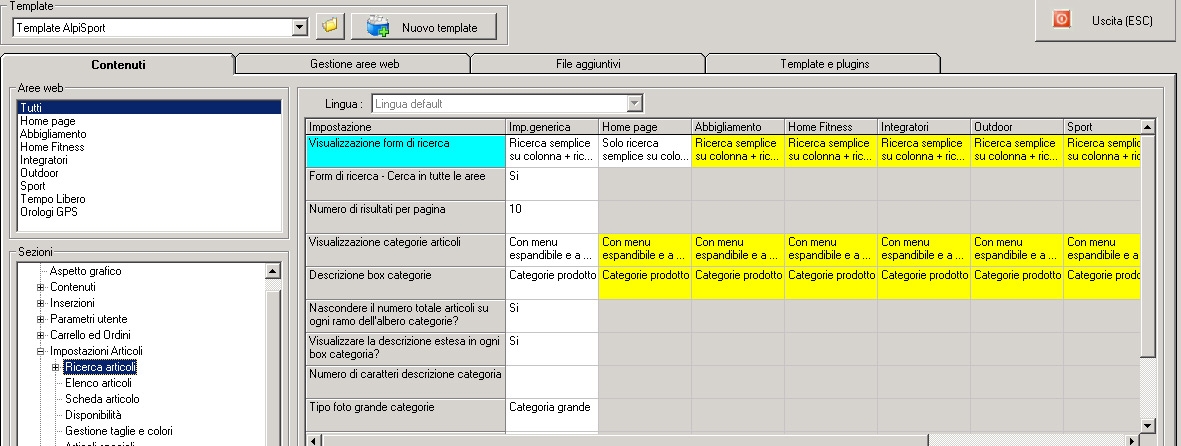Image resolution: width=1181 pixels, height=446 pixels.
Task: Click yellow Abbigliamento cell for Visualizzazione form di ricerca
Action: pyautogui.click(x=738, y=151)
